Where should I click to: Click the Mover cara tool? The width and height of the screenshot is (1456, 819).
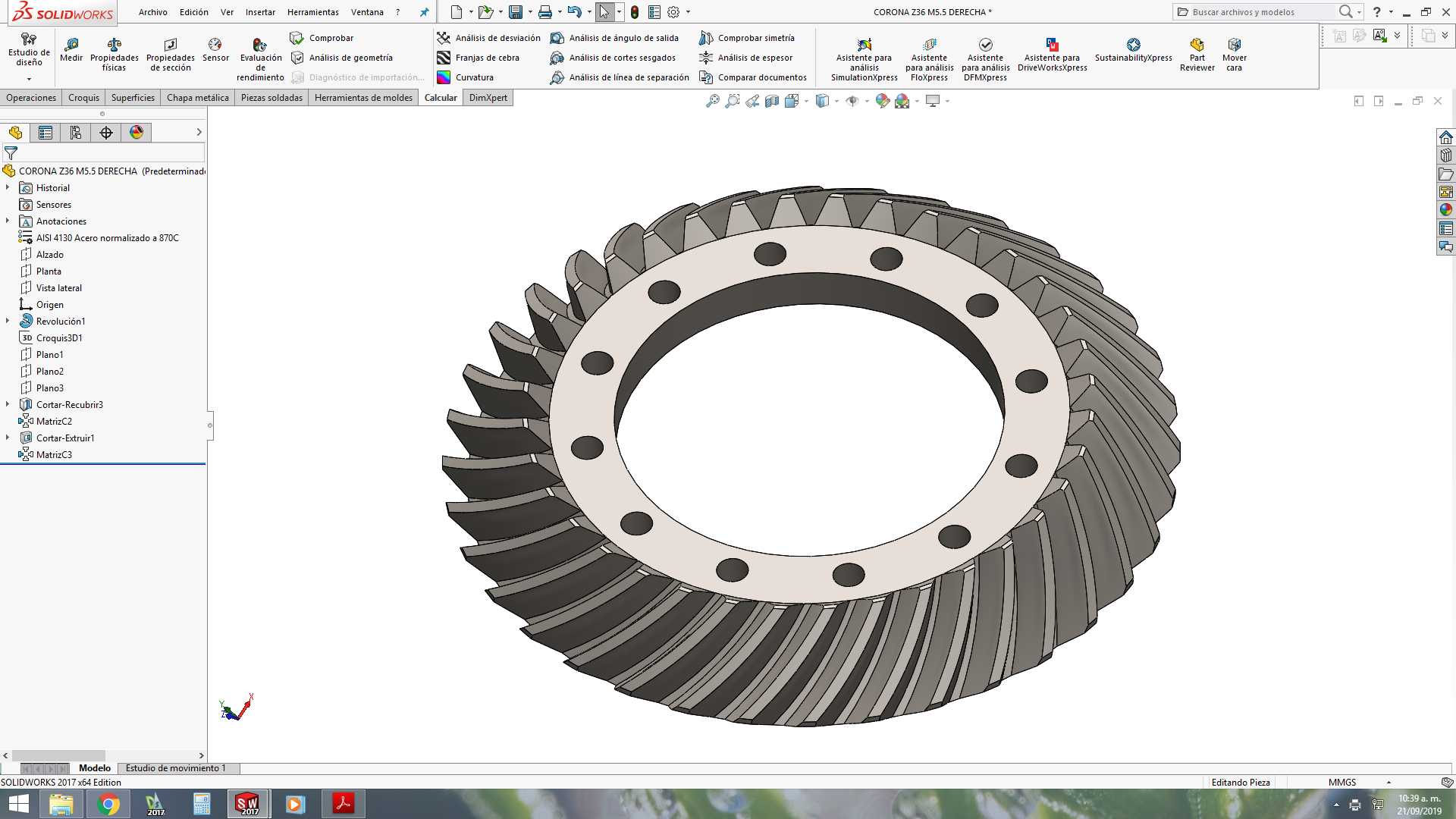[x=1234, y=55]
